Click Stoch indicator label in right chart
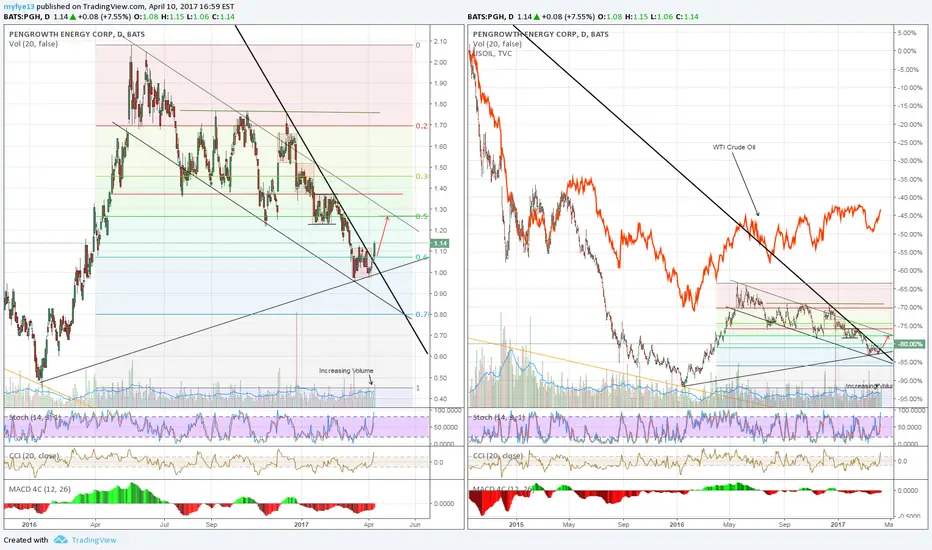The image size is (932, 550). point(499,417)
